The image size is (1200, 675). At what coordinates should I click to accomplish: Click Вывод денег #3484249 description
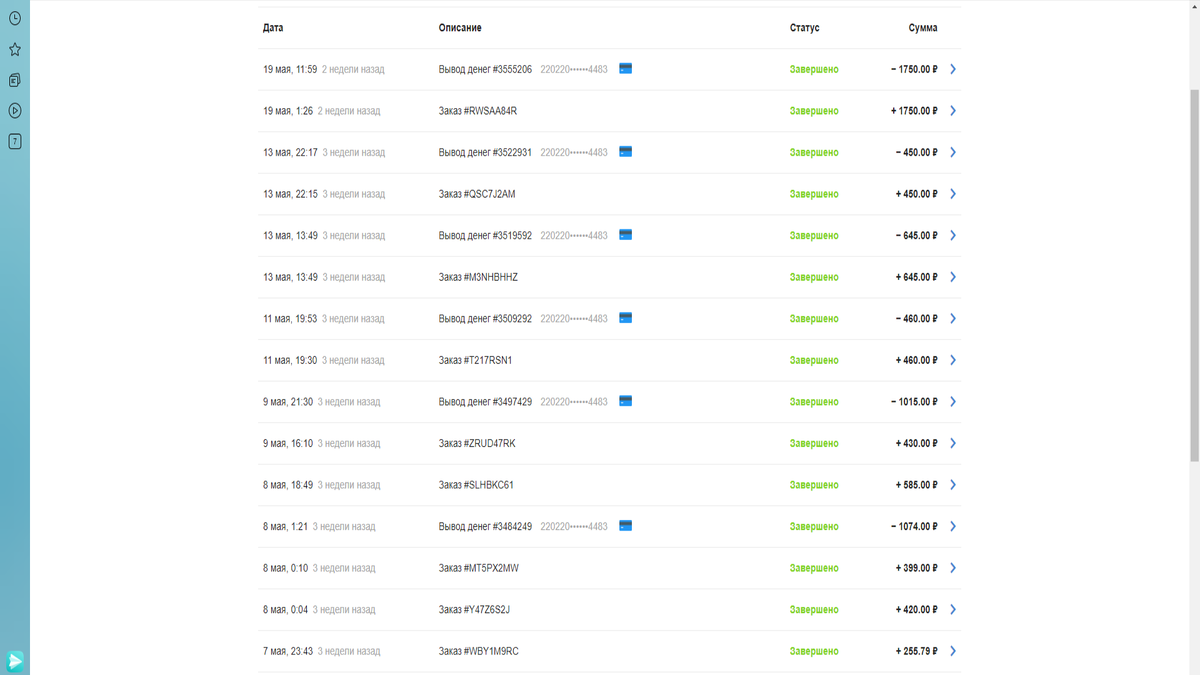(x=485, y=526)
